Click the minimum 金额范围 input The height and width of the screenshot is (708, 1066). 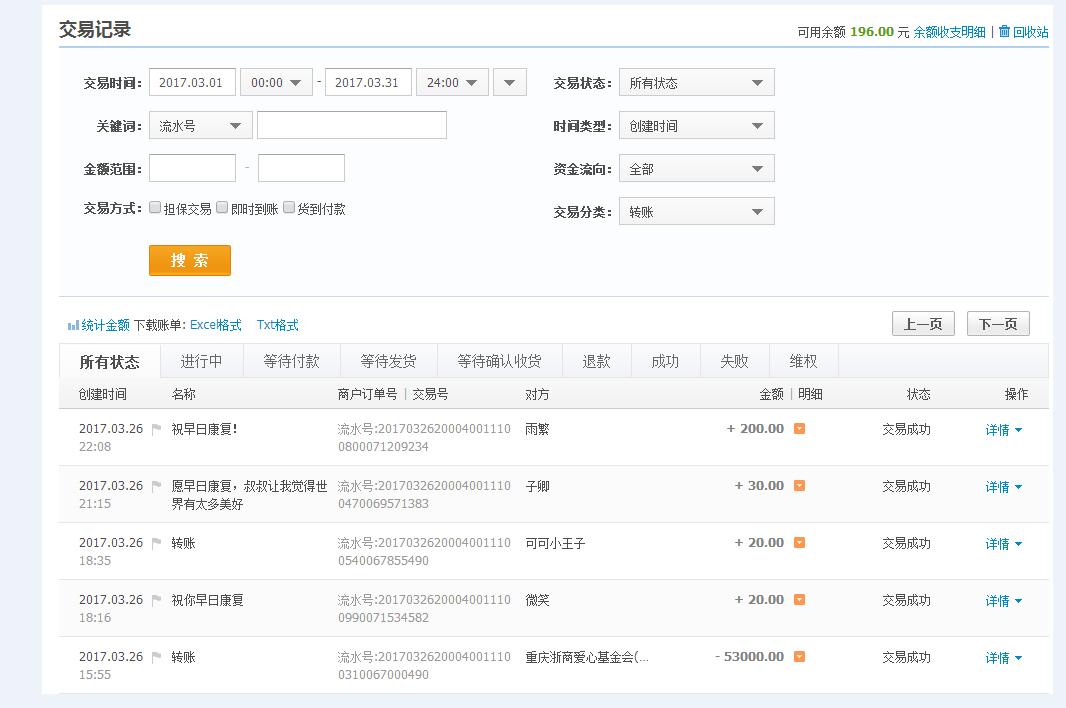click(x=192, y=168)
